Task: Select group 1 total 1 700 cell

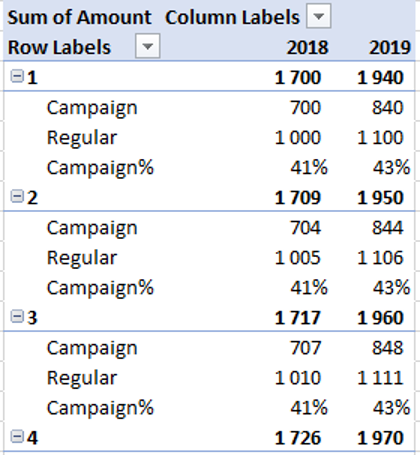Action: (x=298, y=78)
